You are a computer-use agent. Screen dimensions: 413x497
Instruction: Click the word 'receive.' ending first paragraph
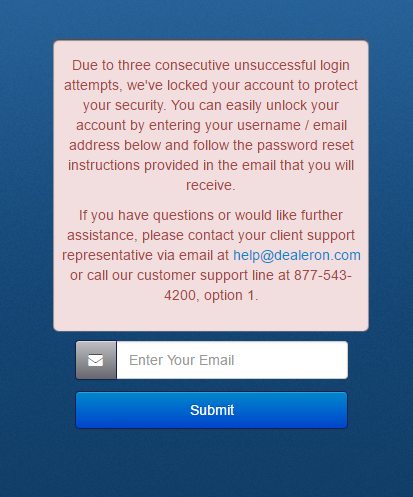pos(211,185)
